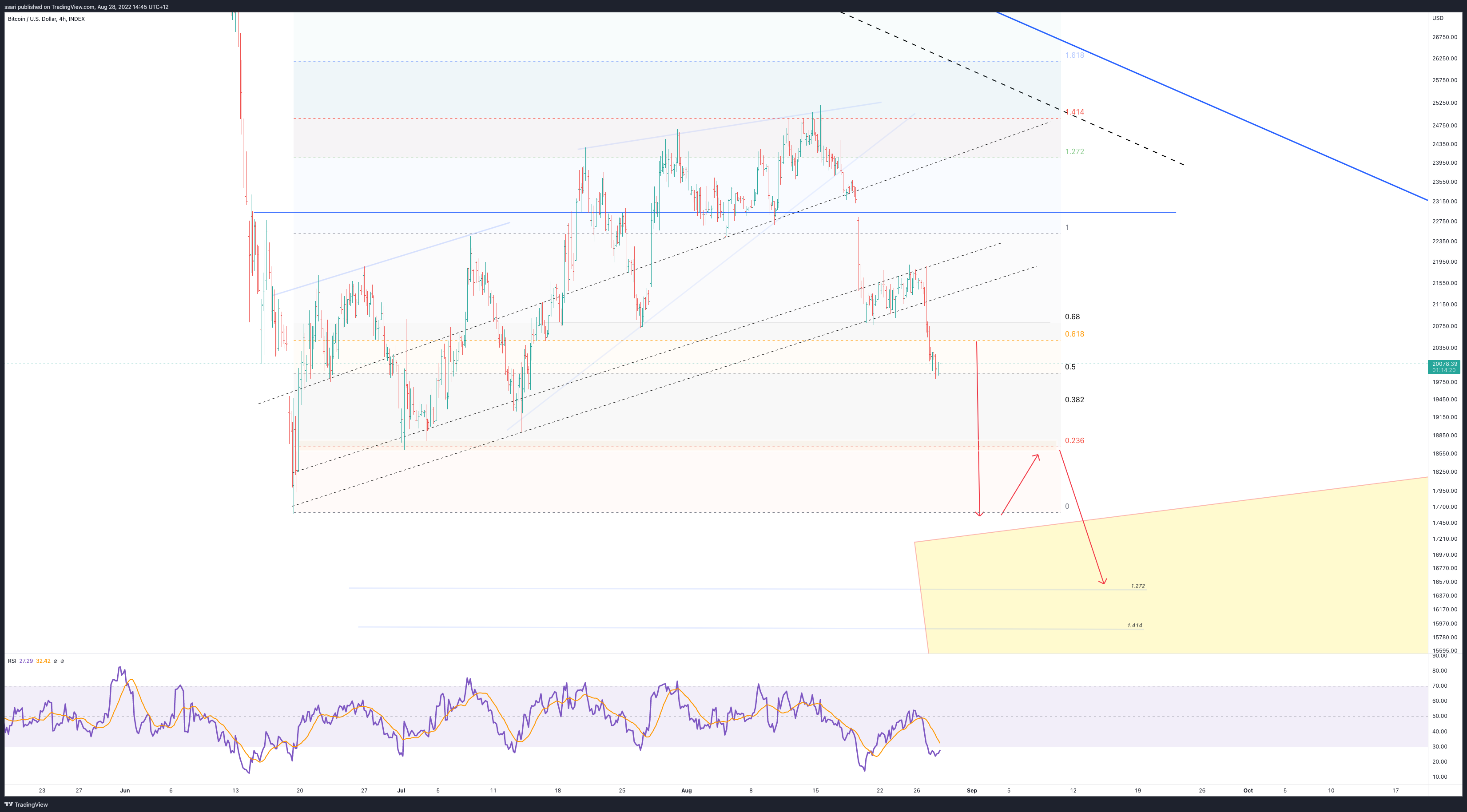Click the 17700.00 price axis label
1467x812 pixels.
(x=1445, y=507)
